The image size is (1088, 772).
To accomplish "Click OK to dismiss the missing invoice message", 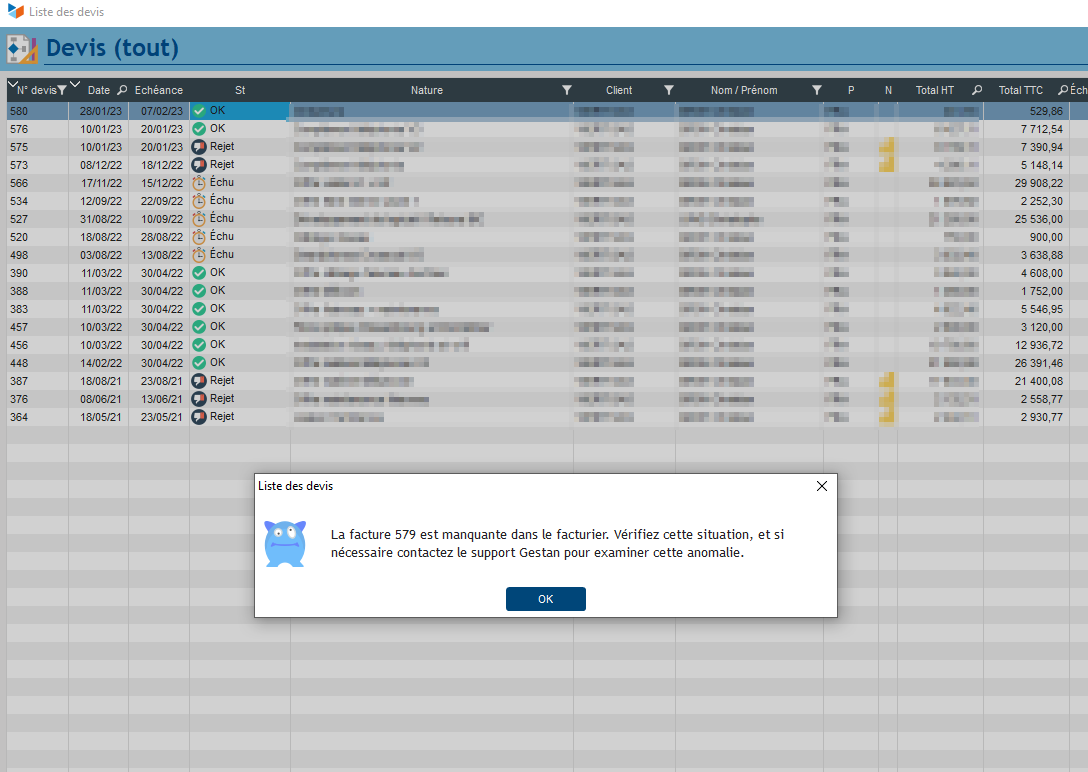I will click(x=545, y=599).
